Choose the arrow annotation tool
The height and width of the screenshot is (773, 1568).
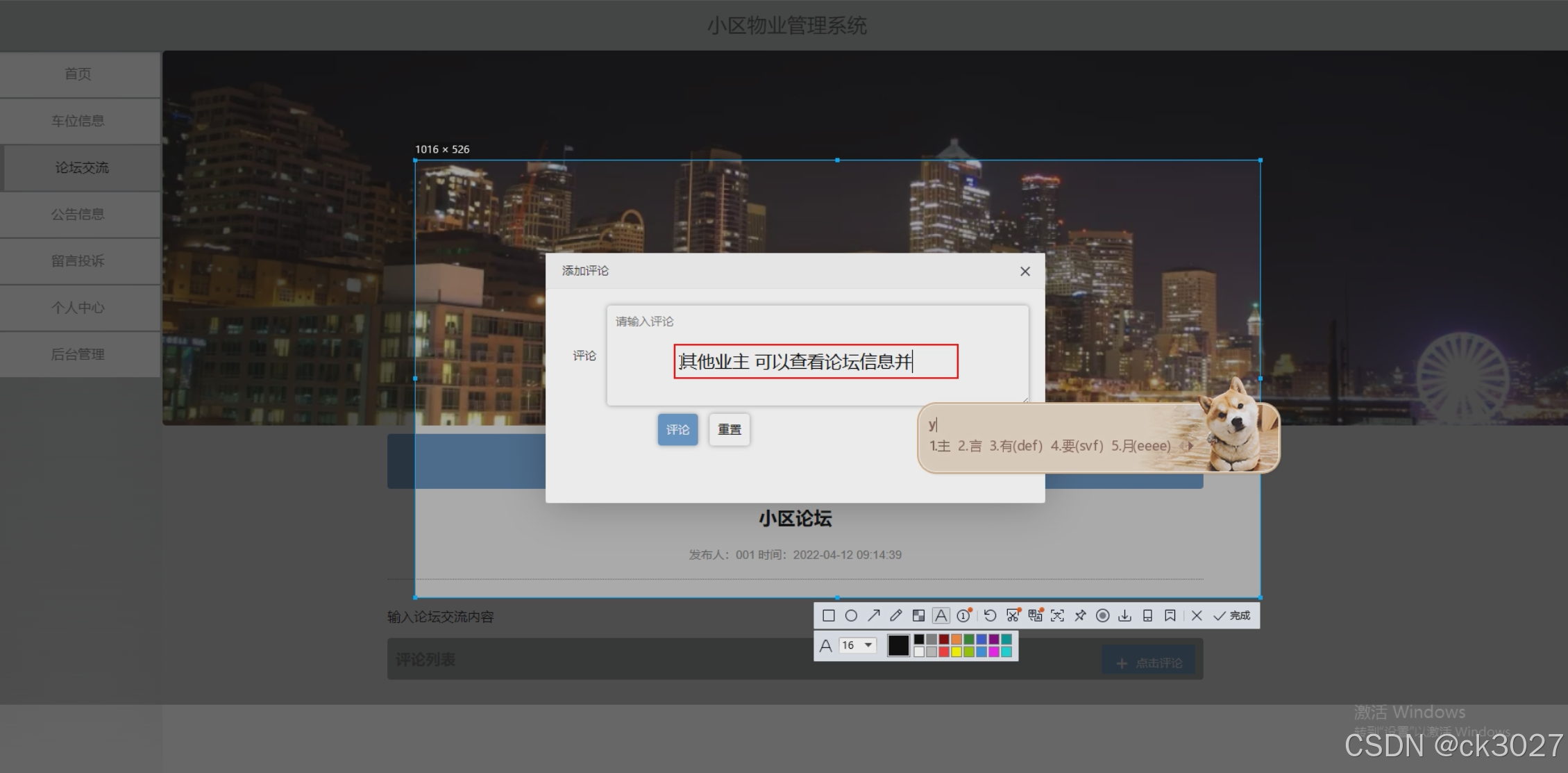pyautogui.click(x=874, y=615)
